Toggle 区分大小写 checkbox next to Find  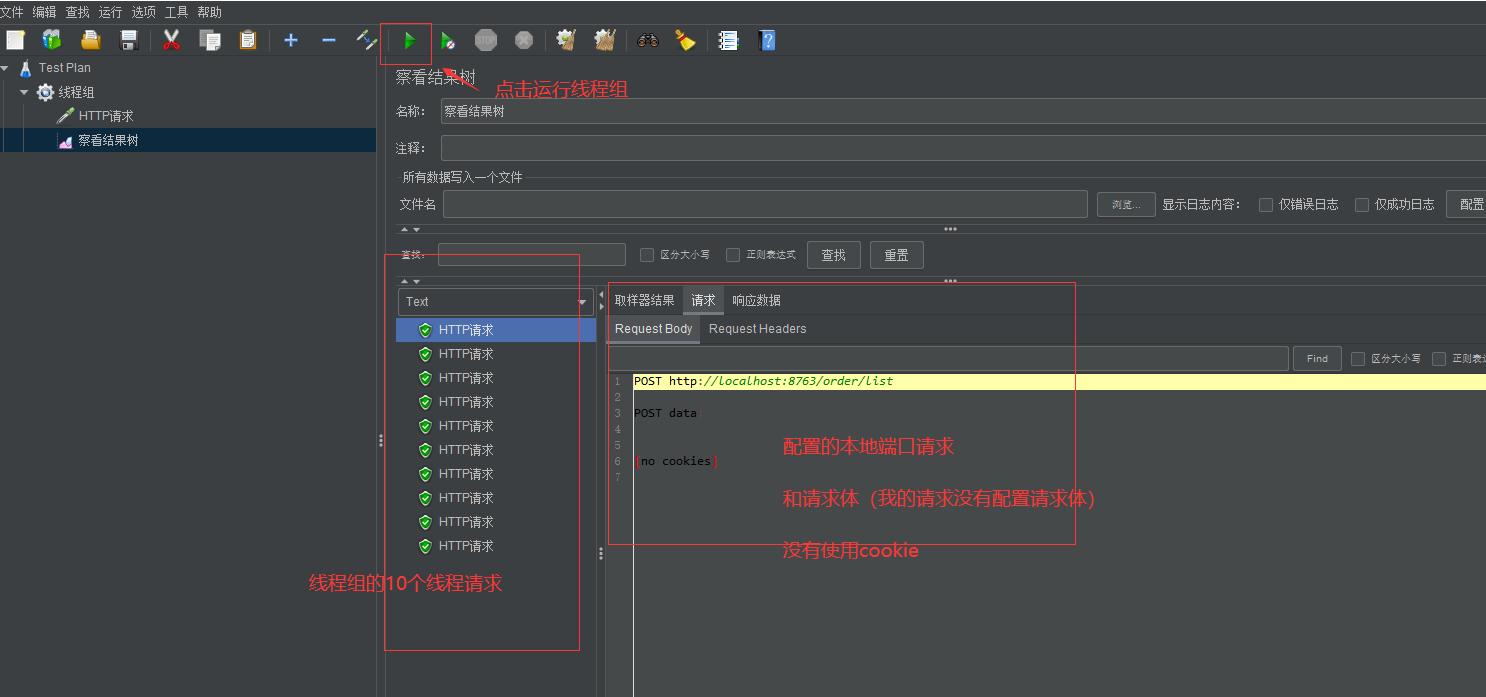pyautogui.click(x=1358, y=359)
